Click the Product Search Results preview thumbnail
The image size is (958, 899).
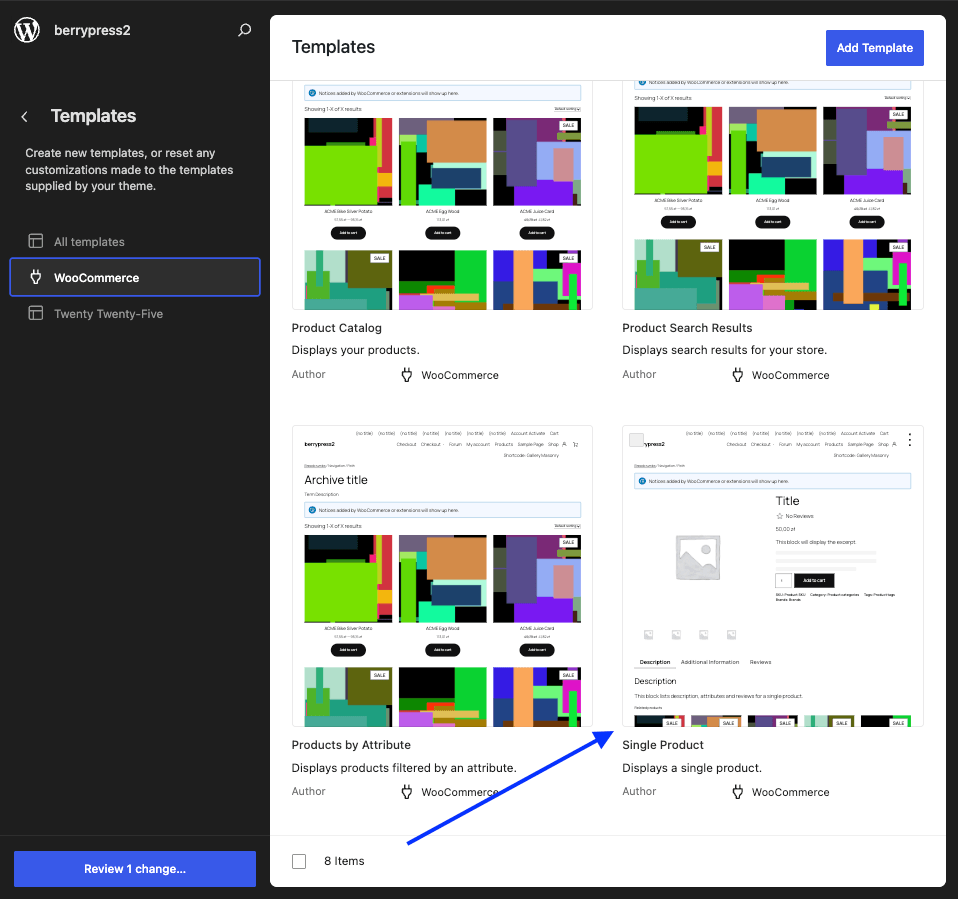pyautogui.click(x=772, y=196)
